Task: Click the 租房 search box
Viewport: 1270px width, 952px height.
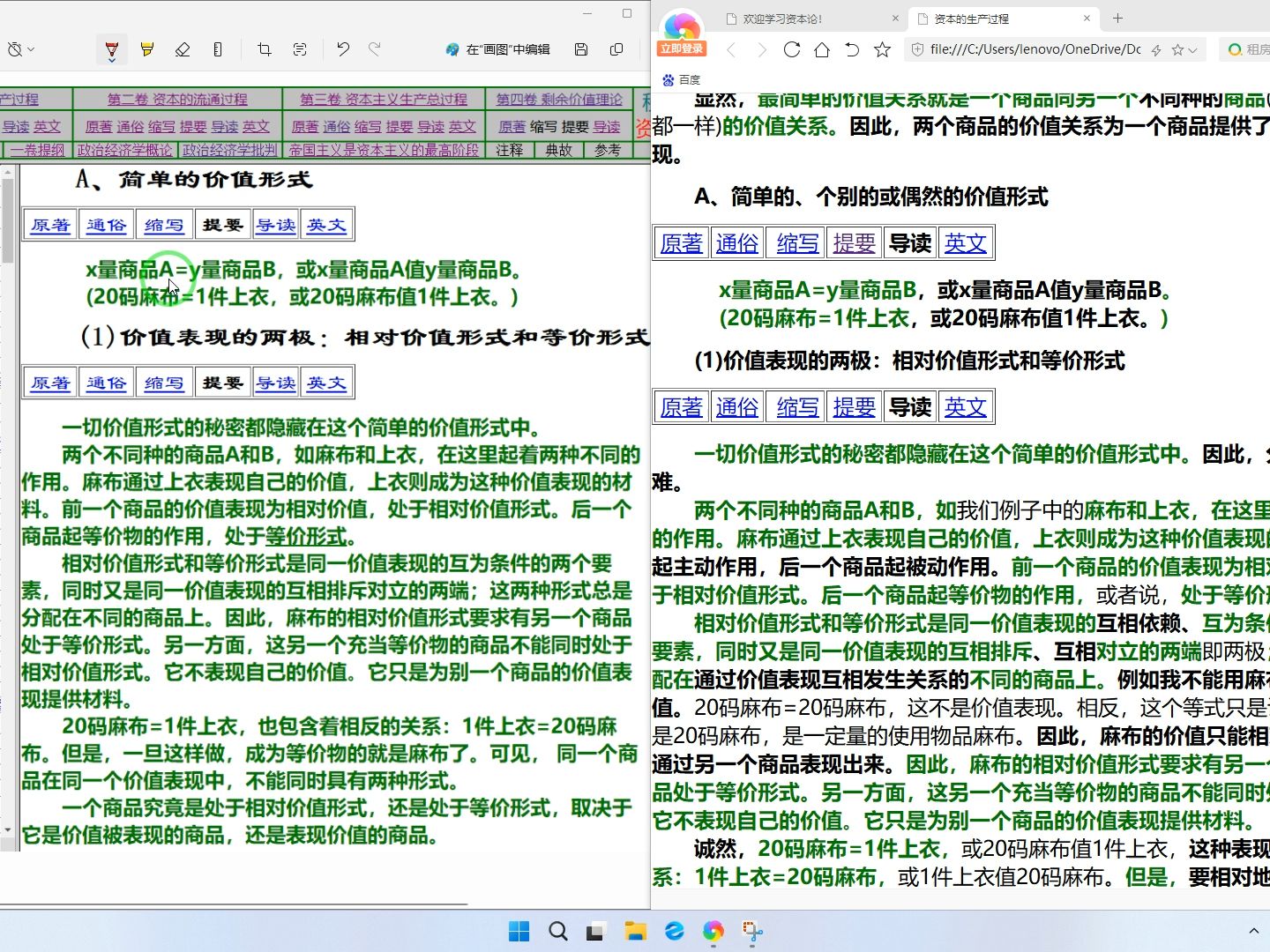Action: point(1245,50)
